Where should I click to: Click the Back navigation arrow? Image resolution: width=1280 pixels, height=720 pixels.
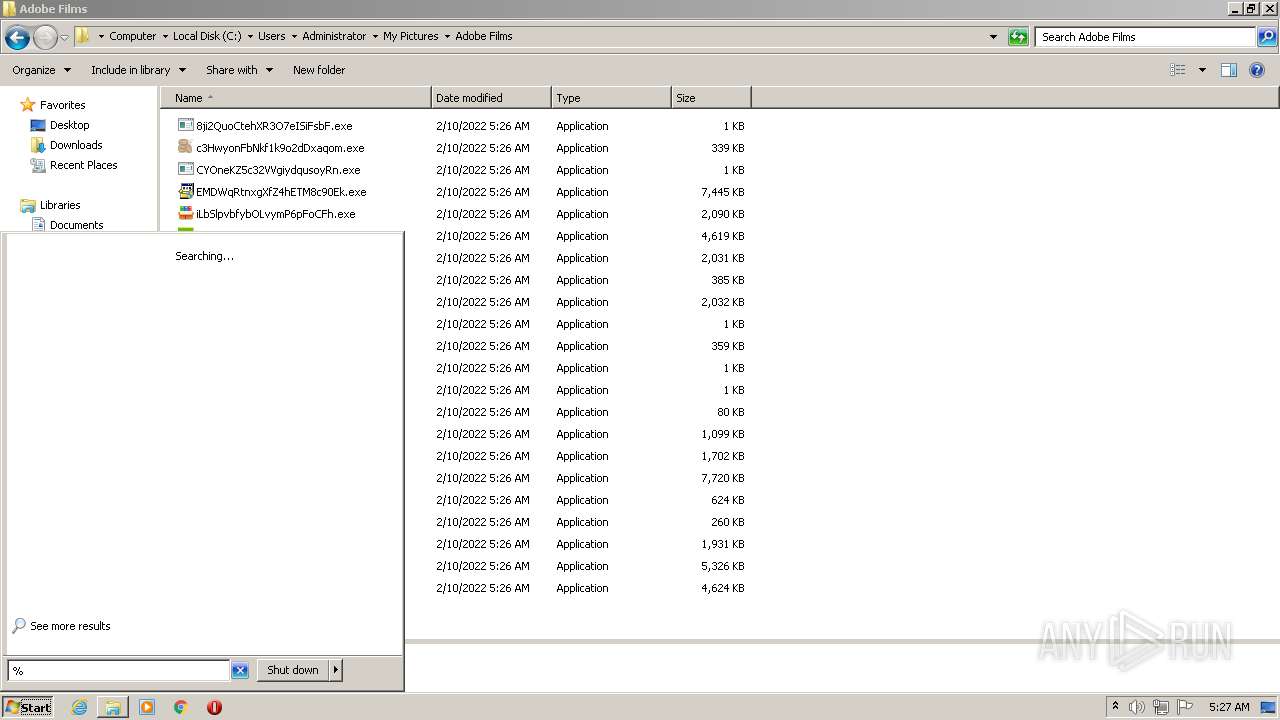17,38
